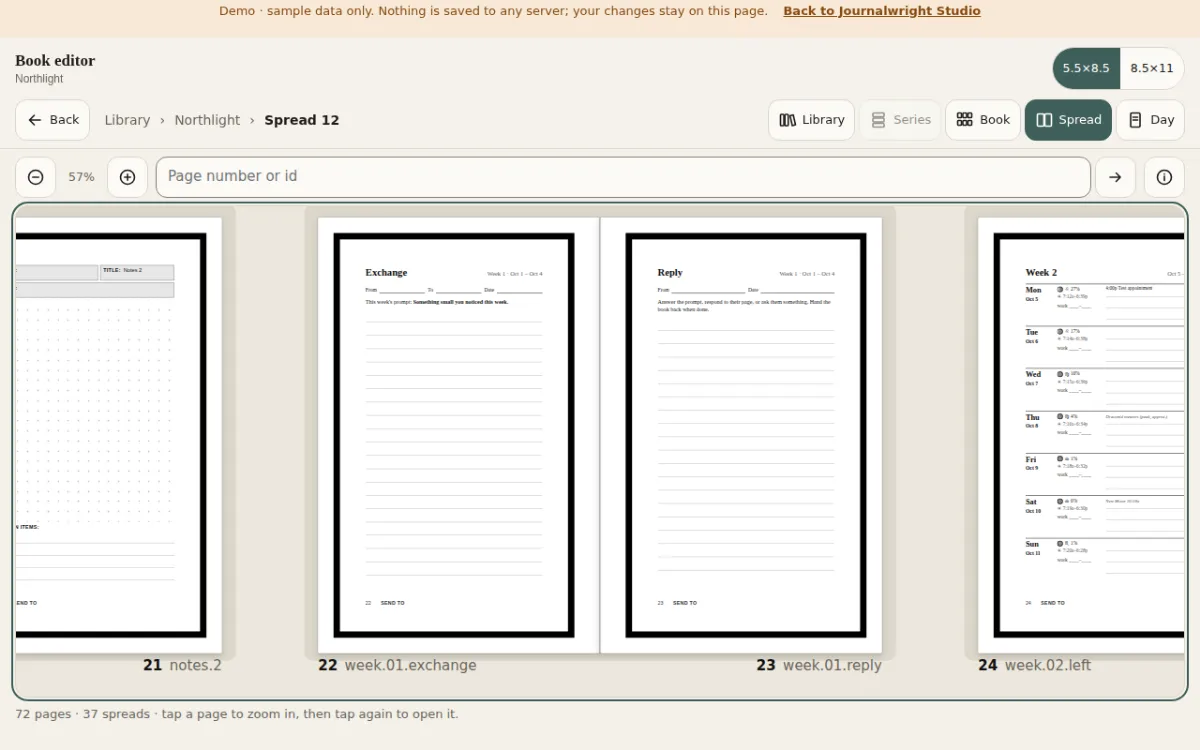The width and height of the screenshot is (1200, 750).
Task: Zoom in with the plus icon
Action: [127, 177]
